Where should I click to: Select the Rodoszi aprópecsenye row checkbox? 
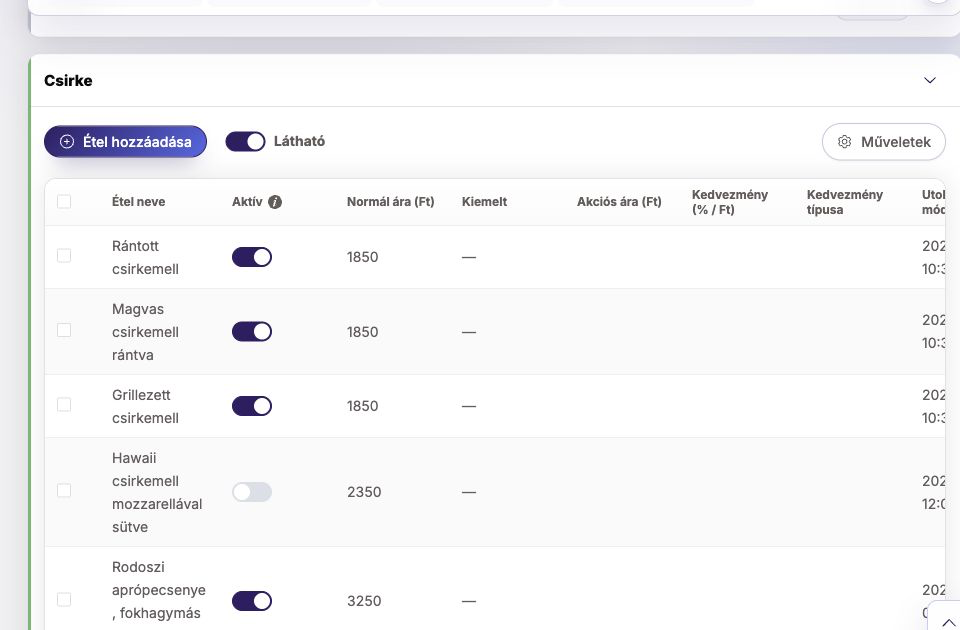[64, 599]
